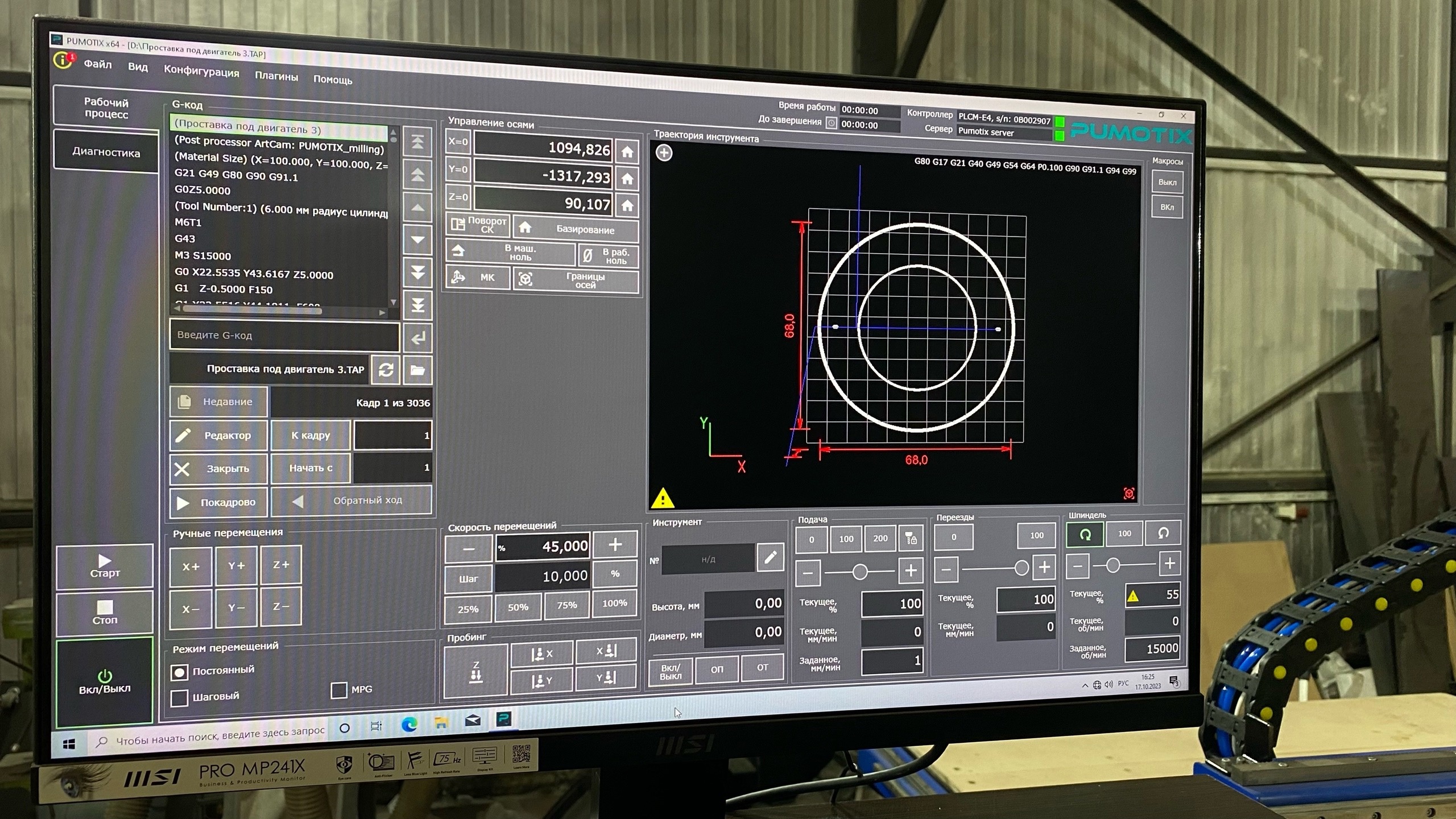Probe the X axis in the positive direction
This screenshot has height=819, width=1456.
point(542,654)
